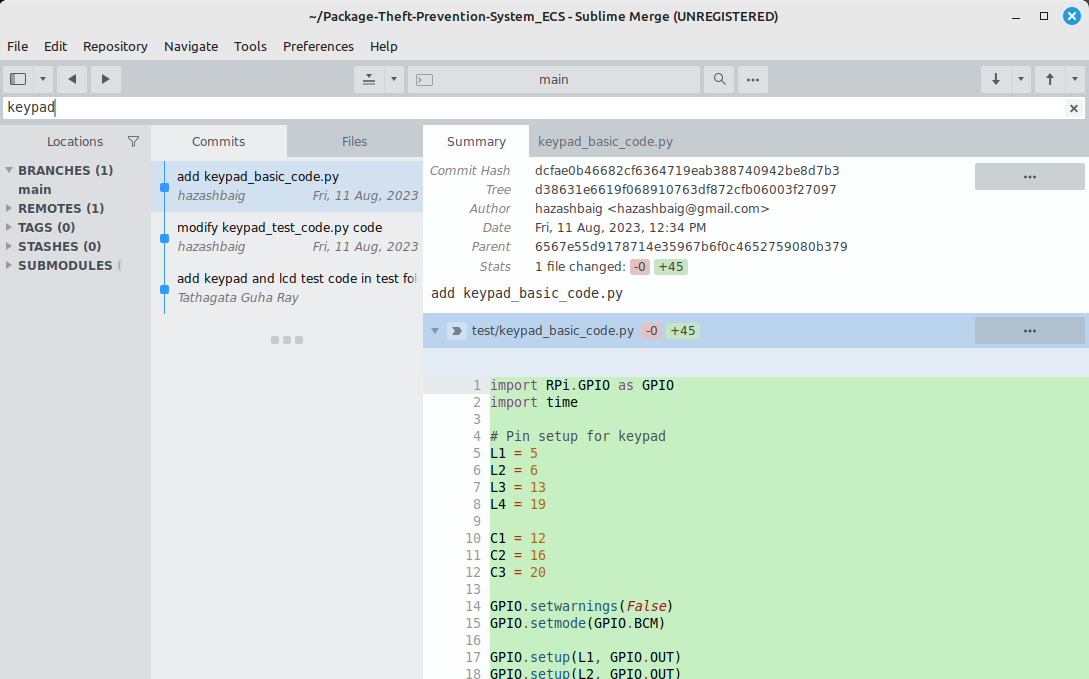Expand the STASHES section
Image resolution: width=1089 pixels, height=679 pixels.
[x=9, y=247]
